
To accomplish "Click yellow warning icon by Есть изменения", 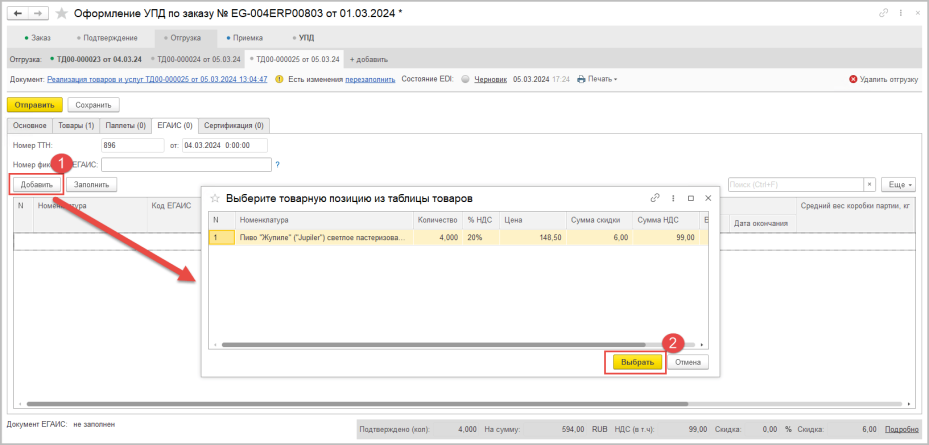I will (x=280, y=79).
